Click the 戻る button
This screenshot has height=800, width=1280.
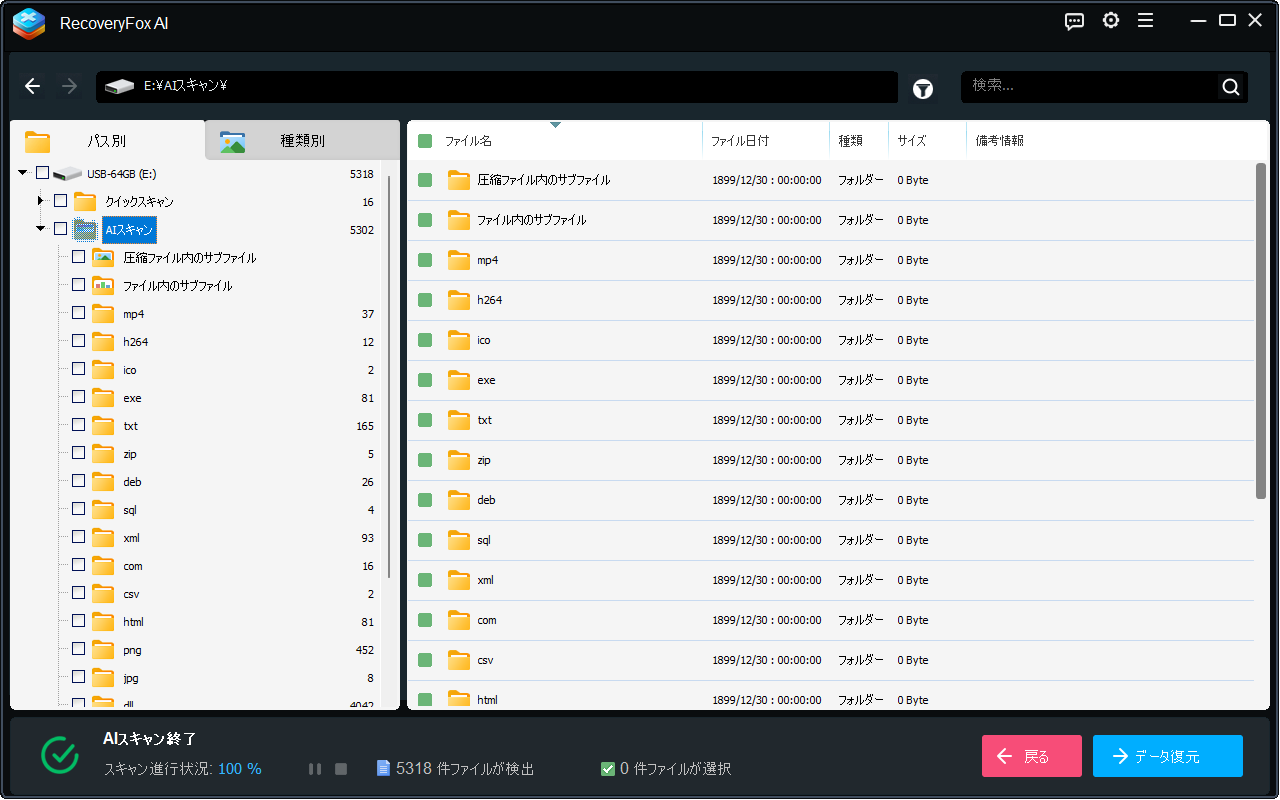pyautogui.click(x=1032, y=756)
